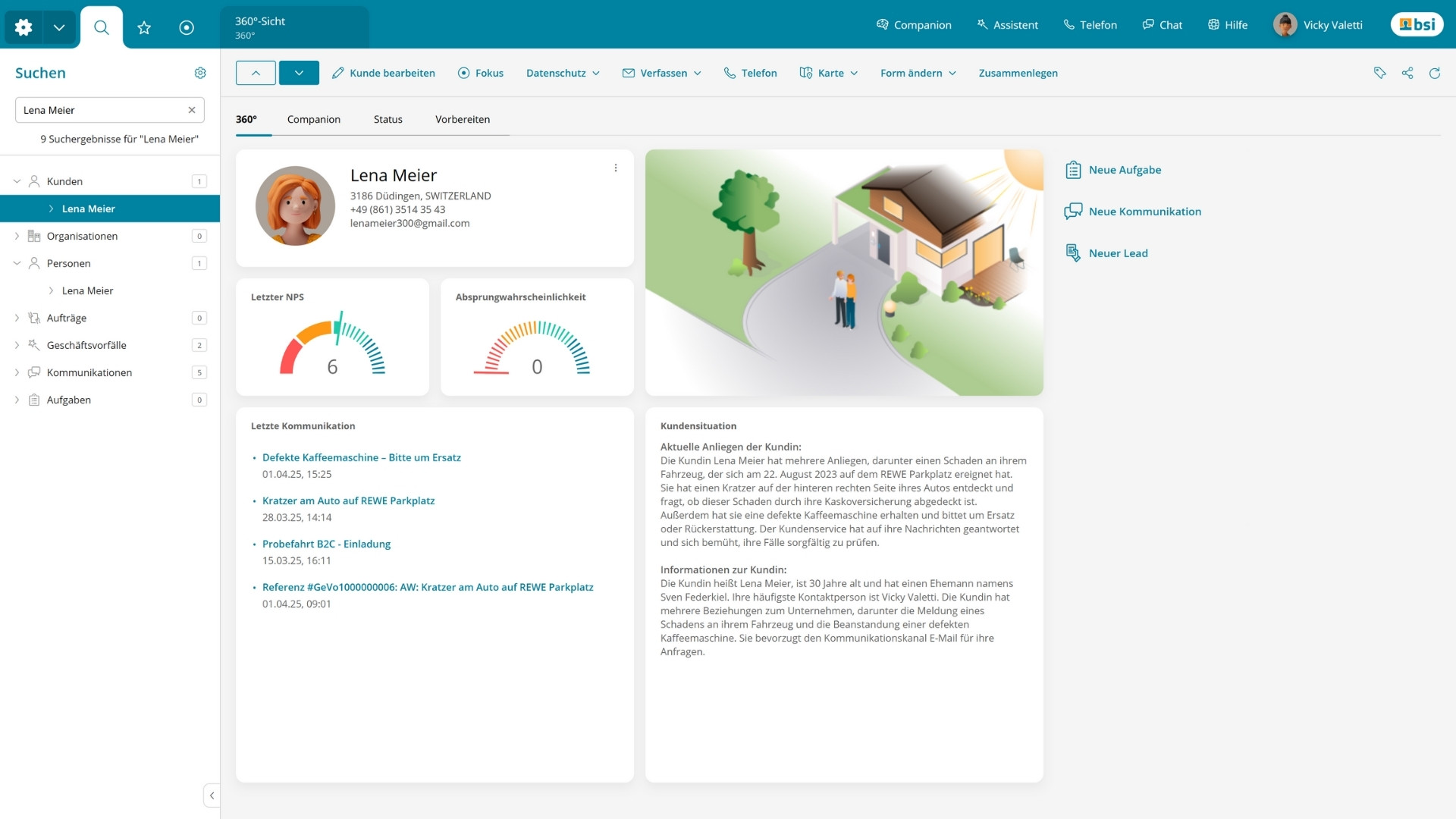The height and width of the screenshot is (819, 1456).
Task: Open favorites via the star icon
Action: pyautogui.click(x=144, y=27)
